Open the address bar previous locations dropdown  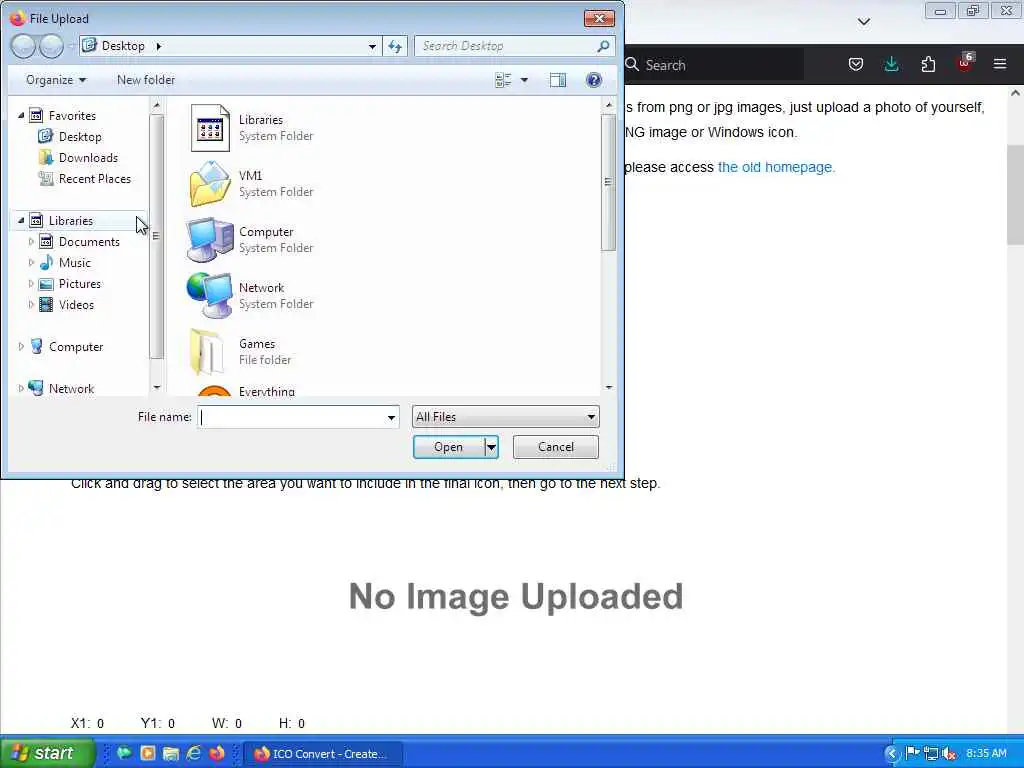coord(372,46)
